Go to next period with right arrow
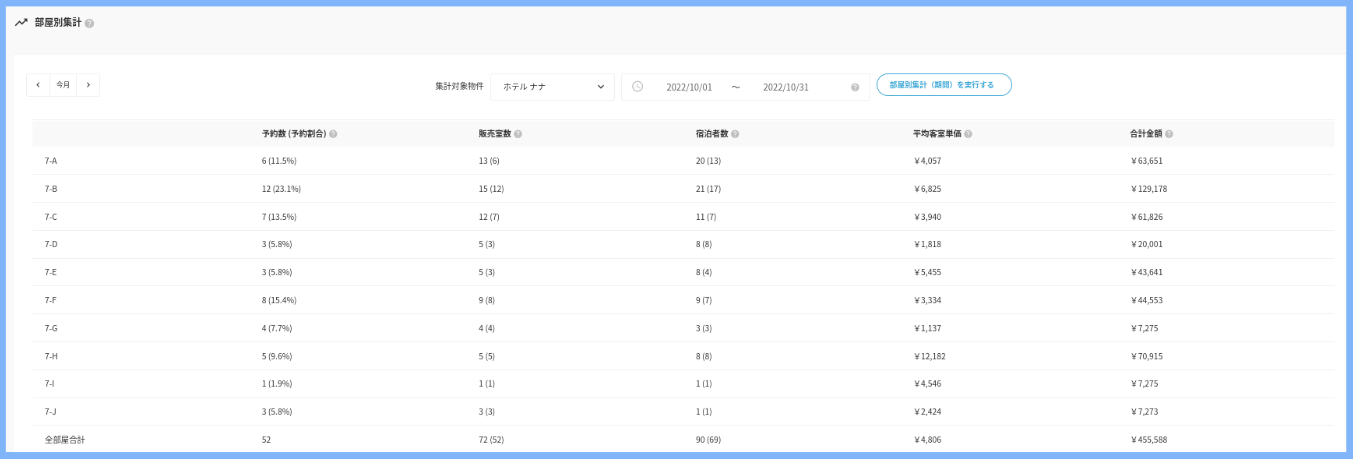The width and height of the screenshot is (1353, 459). 88,85
